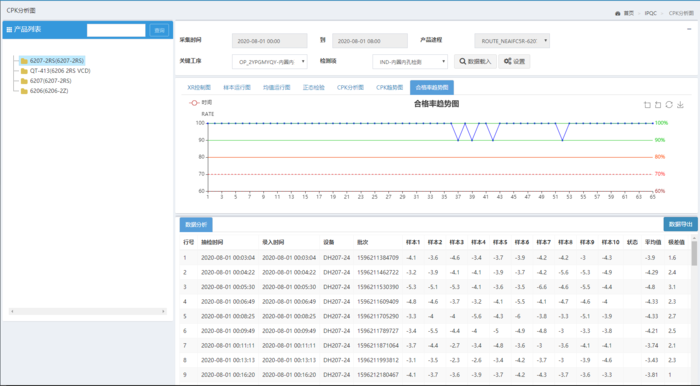
Task: Open the 产品途程 ROUTE dropdown
Action: (512, 41)
